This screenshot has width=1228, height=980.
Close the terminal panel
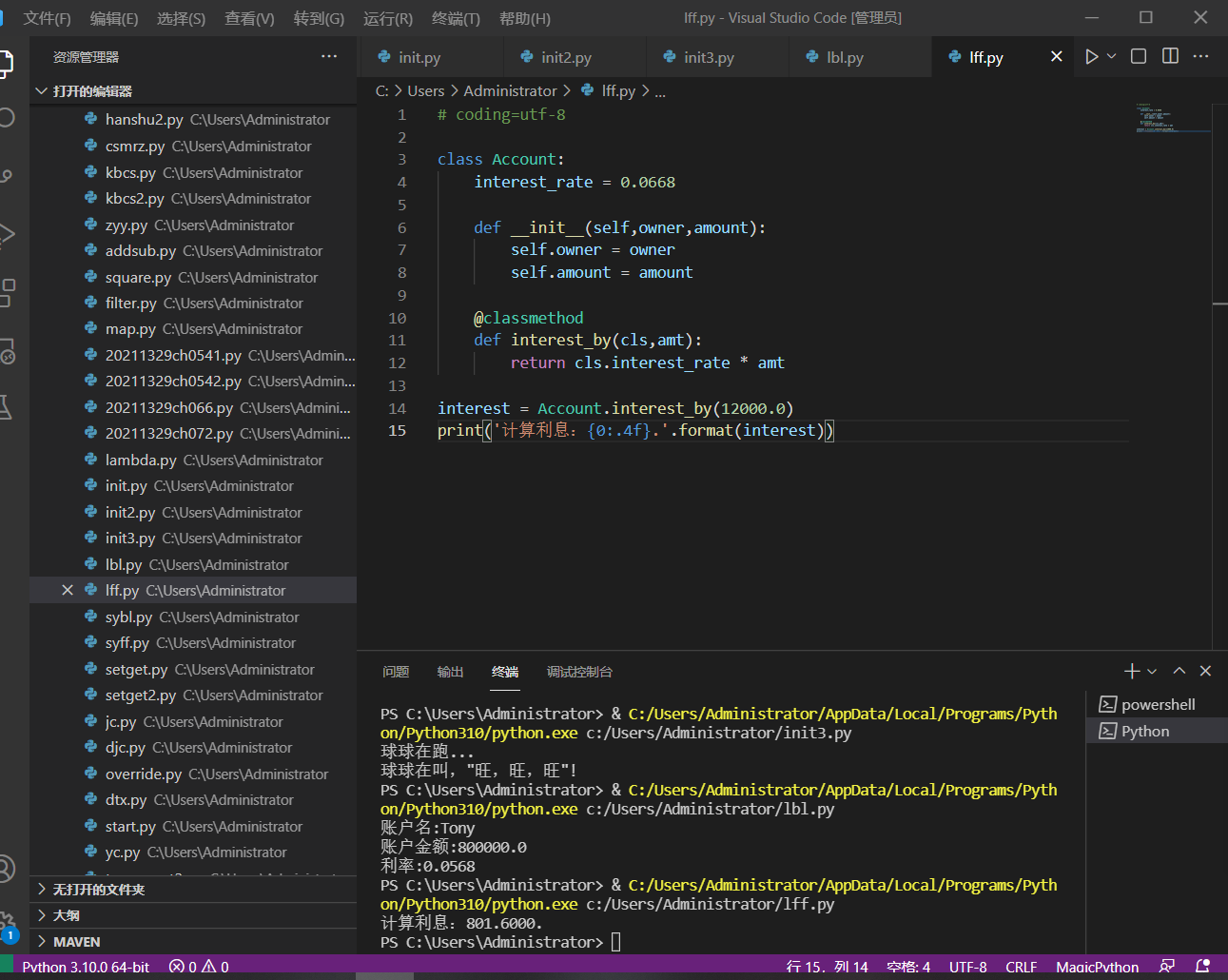pos(1205,671)
